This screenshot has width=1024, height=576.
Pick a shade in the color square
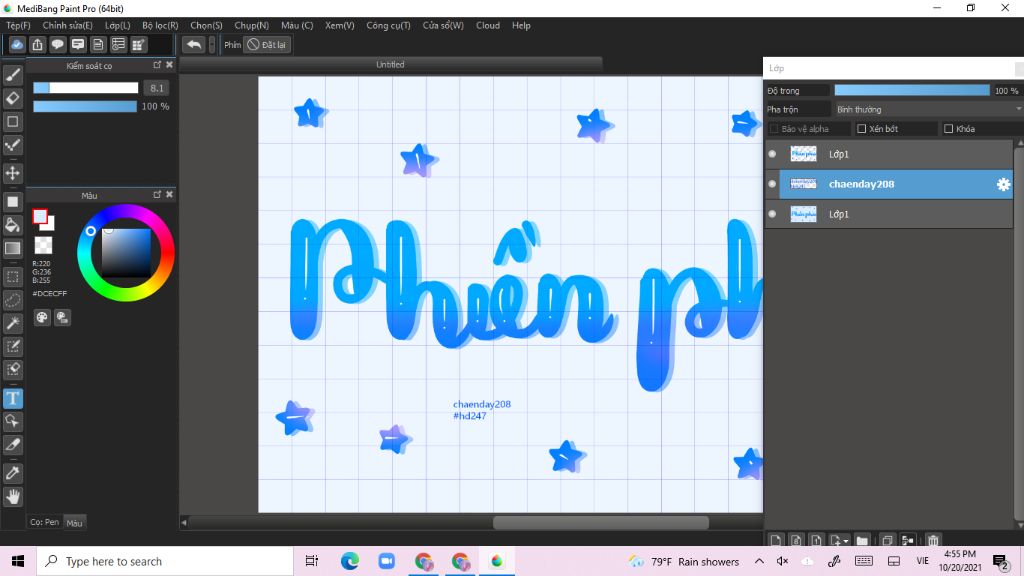click(x=126, y=252)
